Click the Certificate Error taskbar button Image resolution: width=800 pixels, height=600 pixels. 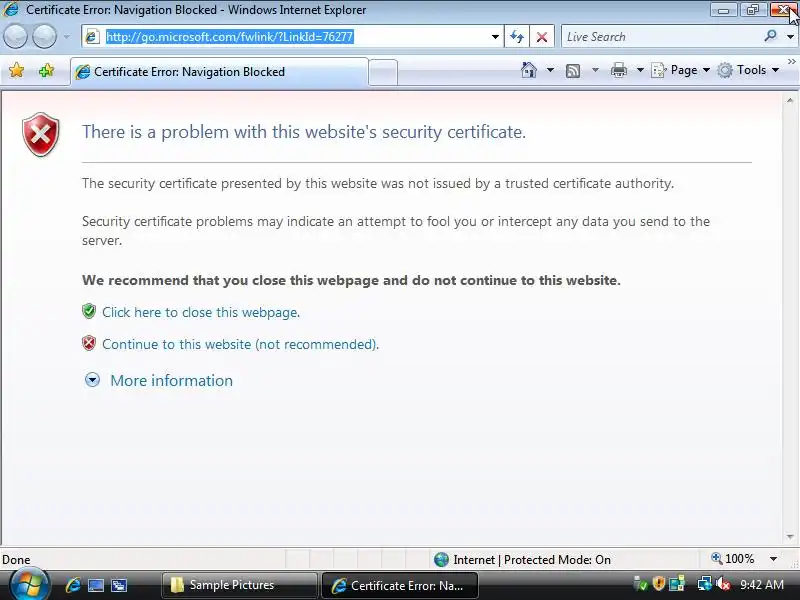tap(400, 585)
